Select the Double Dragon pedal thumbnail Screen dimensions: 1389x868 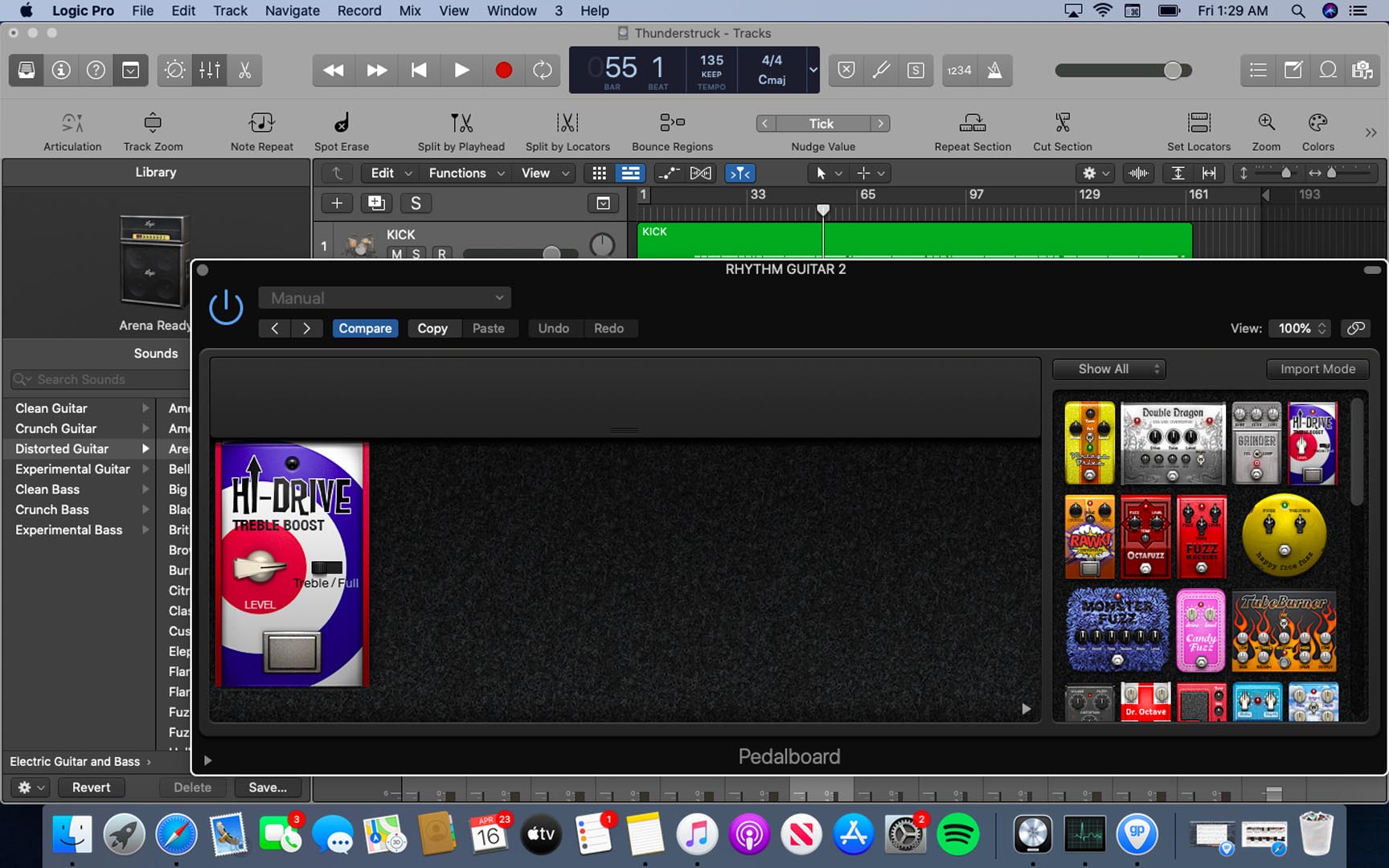[1173, 443]
